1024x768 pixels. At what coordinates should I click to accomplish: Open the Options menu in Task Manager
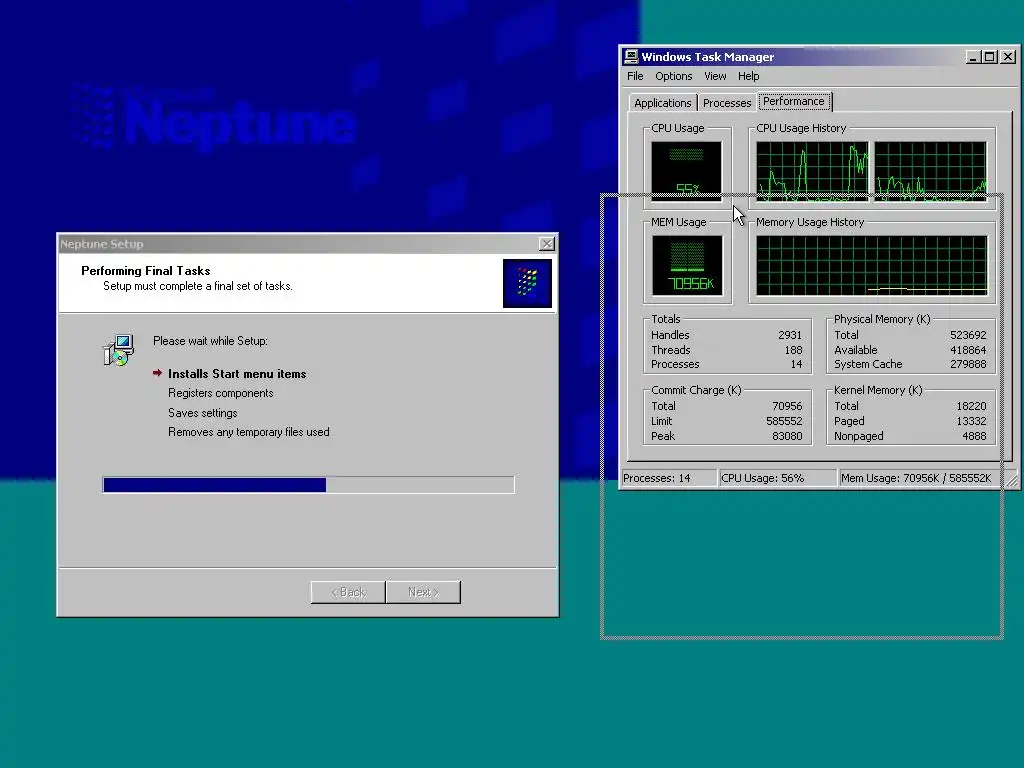coord(673,76)
